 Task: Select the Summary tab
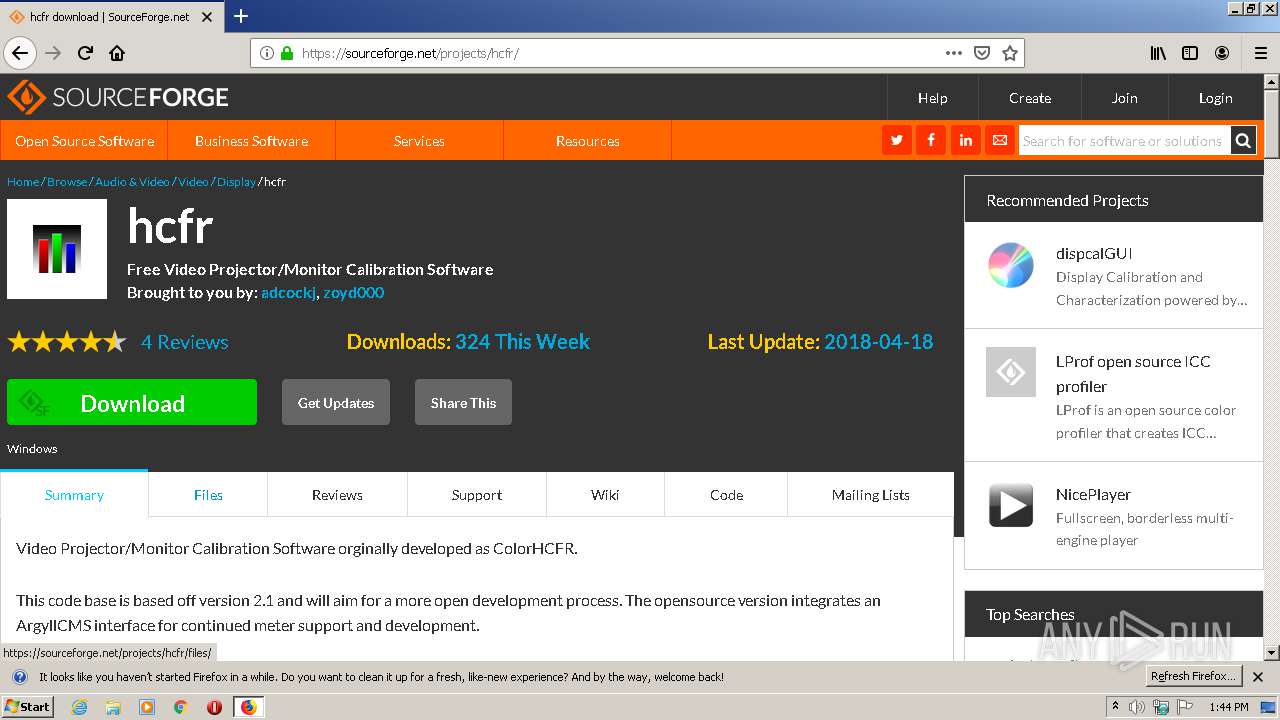click(74, 495)
